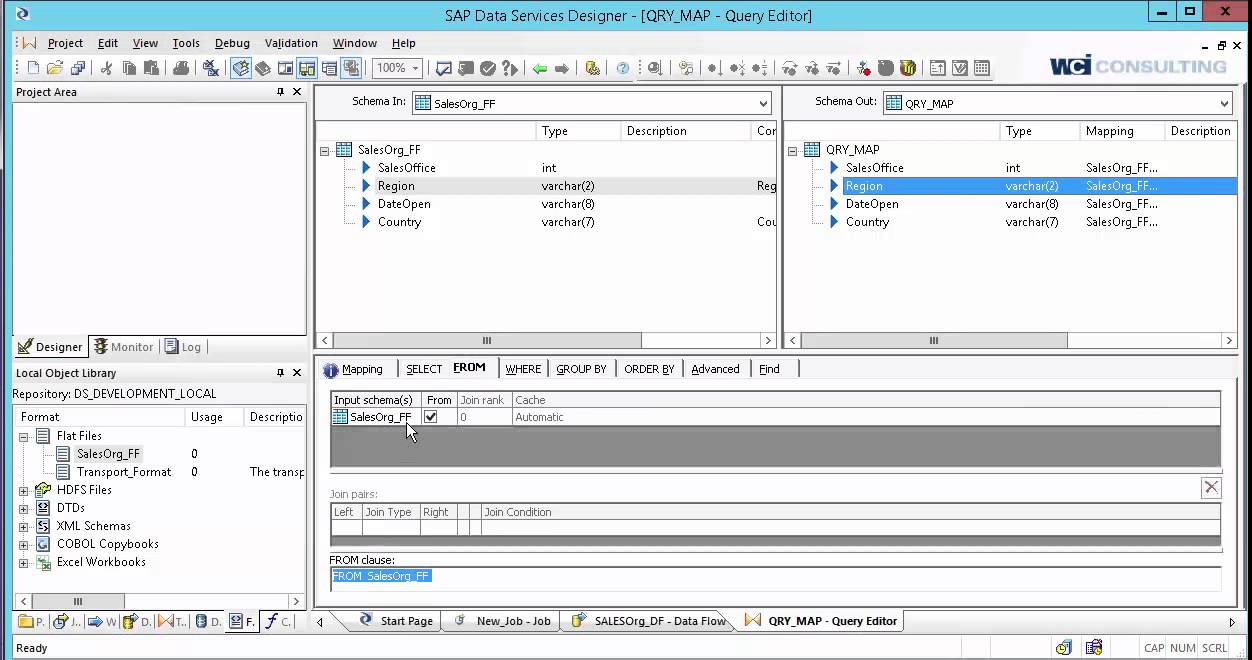Switch to the SELECT tab
This screenshot has width=1252, height=660.
pos(423,369)
